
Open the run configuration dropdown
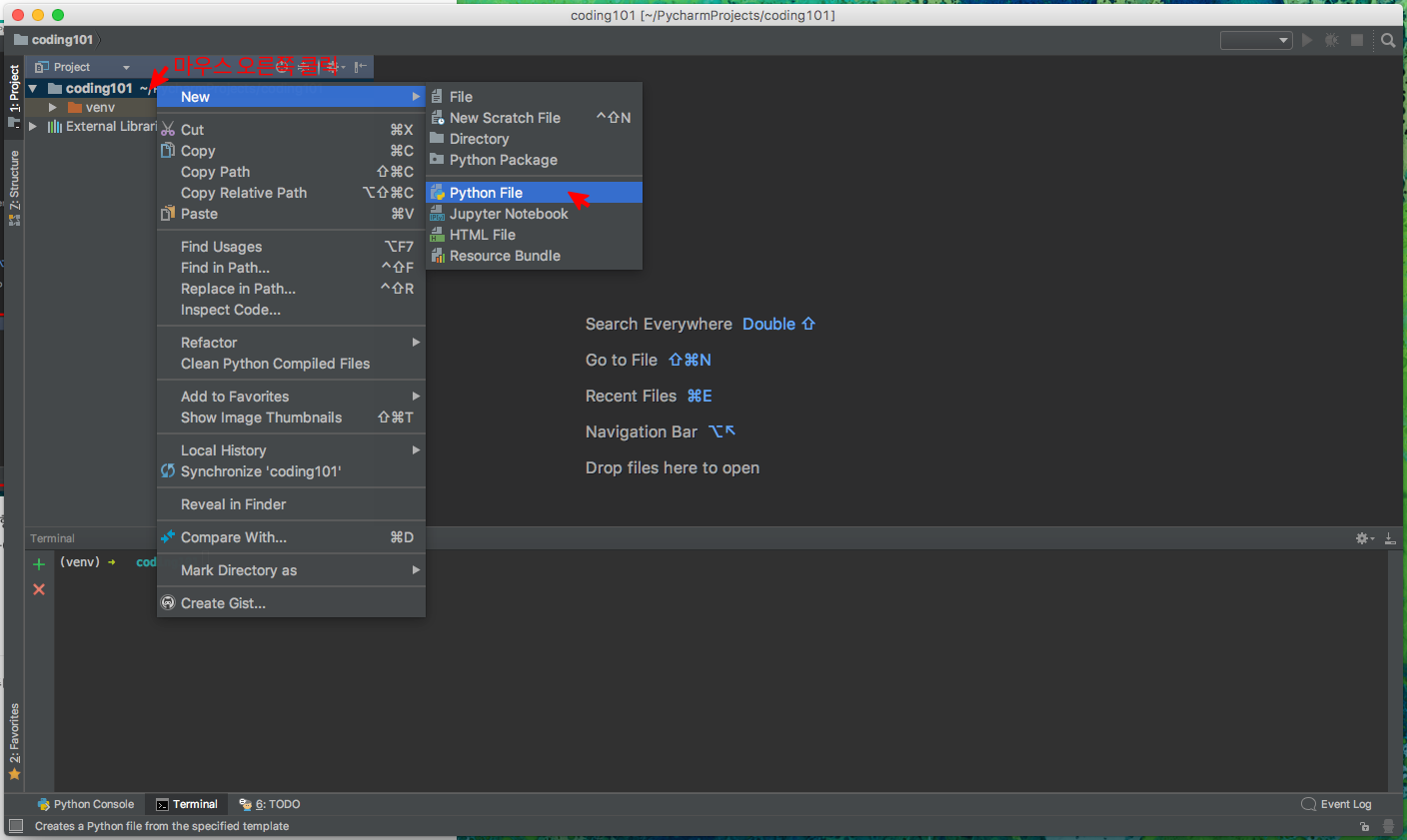(x=1256, y=40)
